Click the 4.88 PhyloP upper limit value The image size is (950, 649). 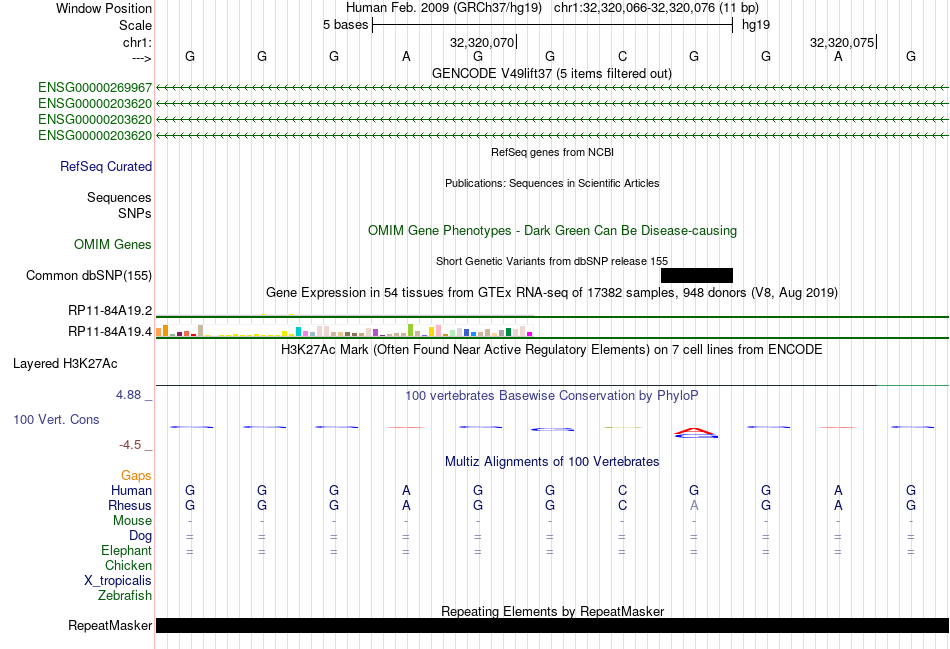[128, 395]
